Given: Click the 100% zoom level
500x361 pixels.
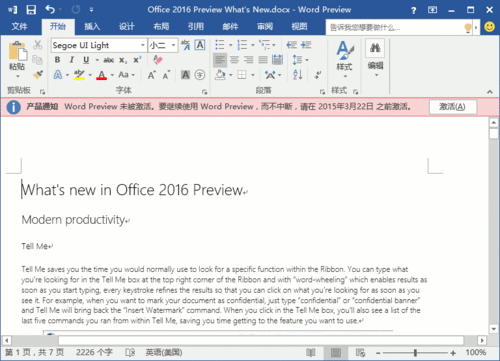Looking at the screenshot, I should coord(476,352).
